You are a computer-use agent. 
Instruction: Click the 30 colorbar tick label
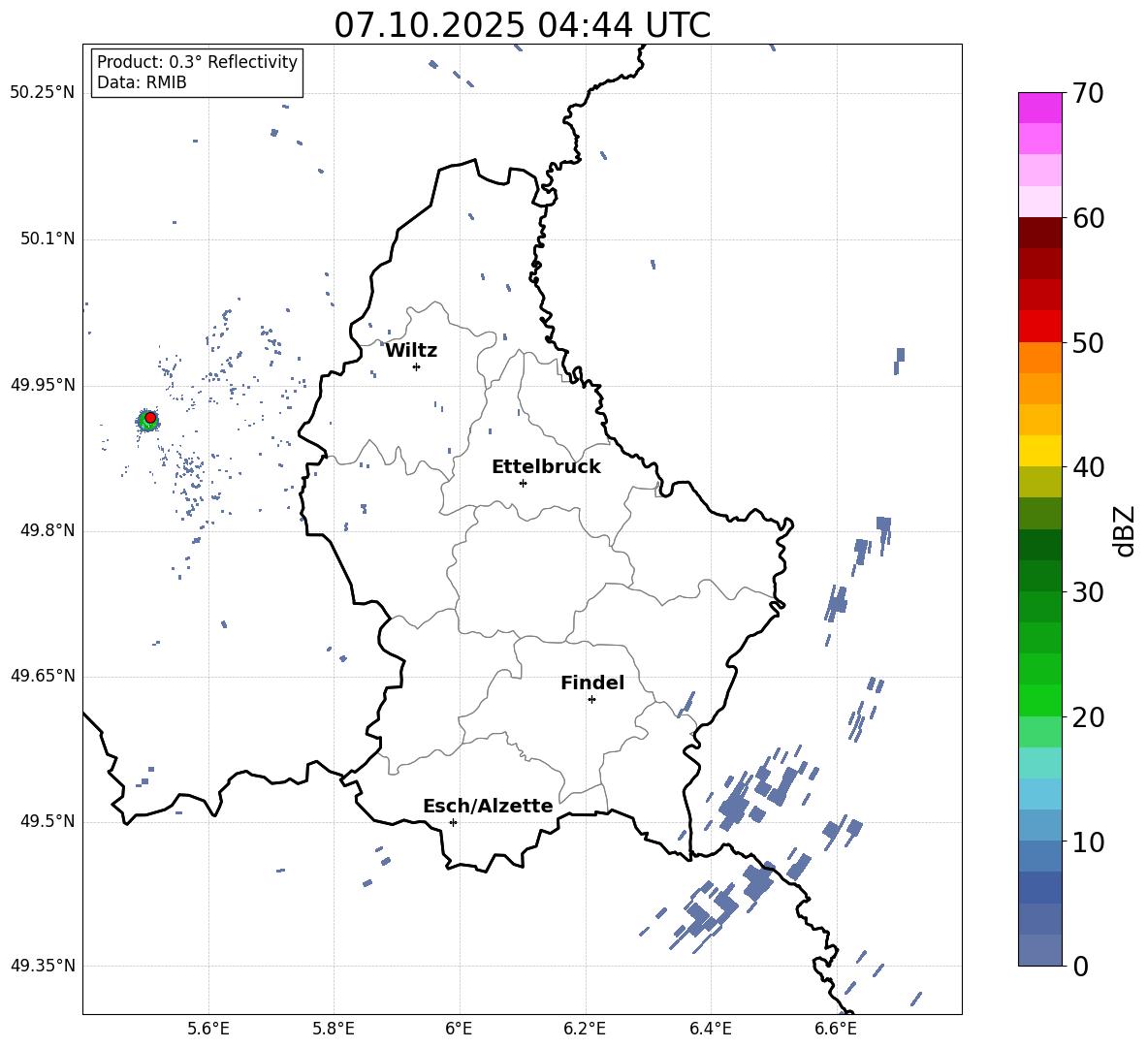[x=1088, y=592]
